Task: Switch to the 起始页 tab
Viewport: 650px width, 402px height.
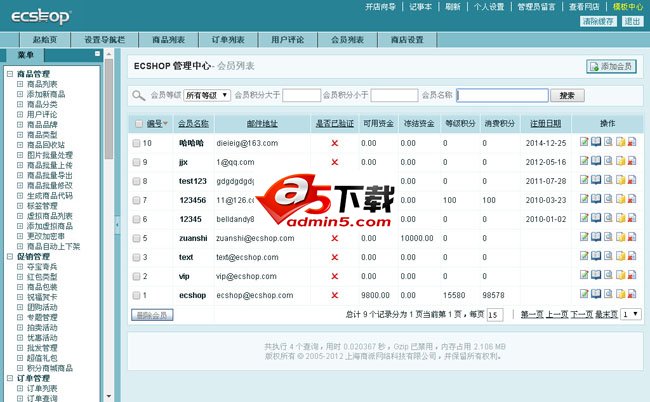Action: (x=45, y=40)
